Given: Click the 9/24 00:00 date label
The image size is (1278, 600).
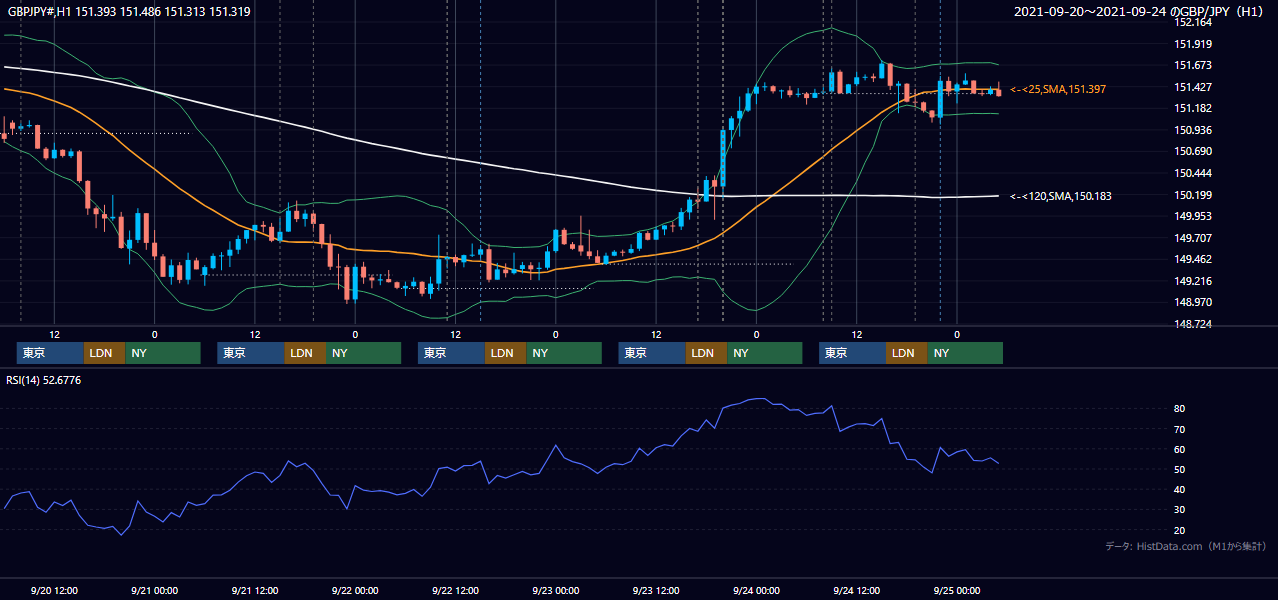Looking at the screenshot, I should (x=756, y=590).
